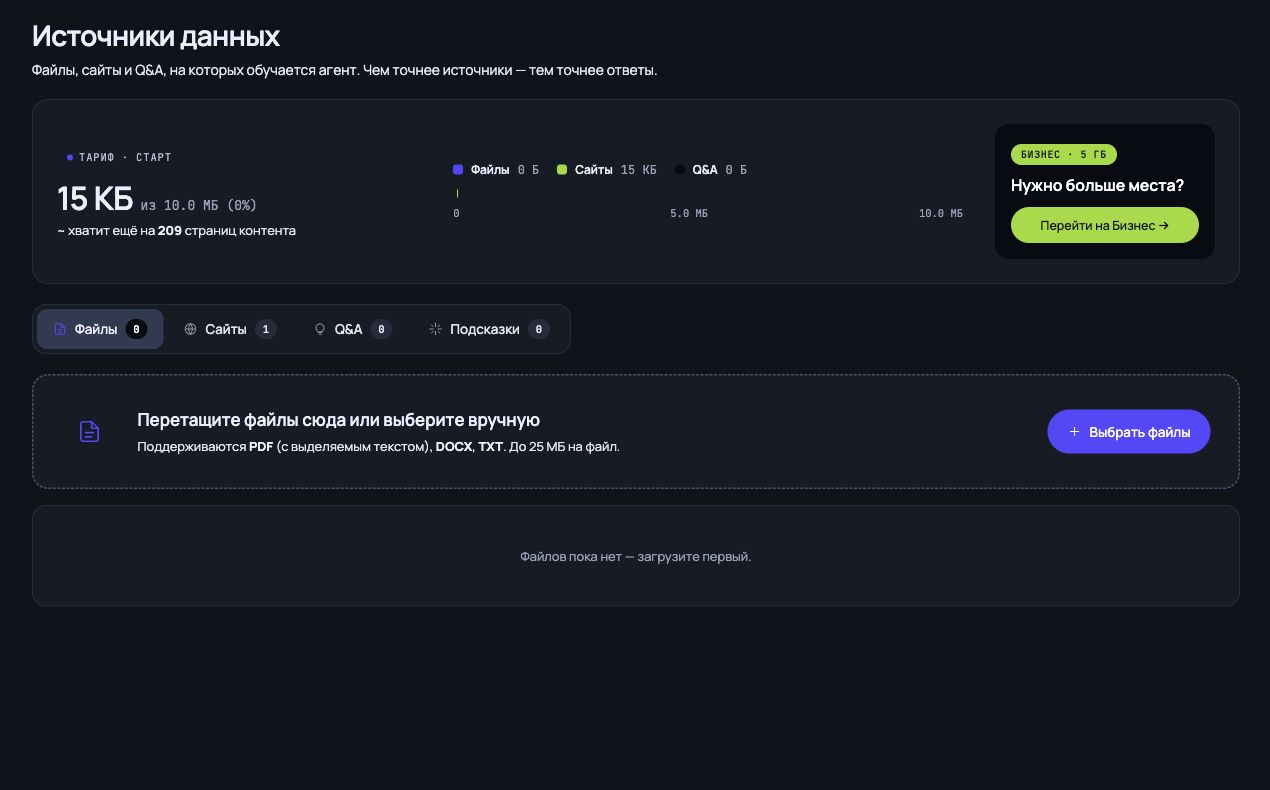Click the green Сайты legend dot

click(x=562, y=170)
